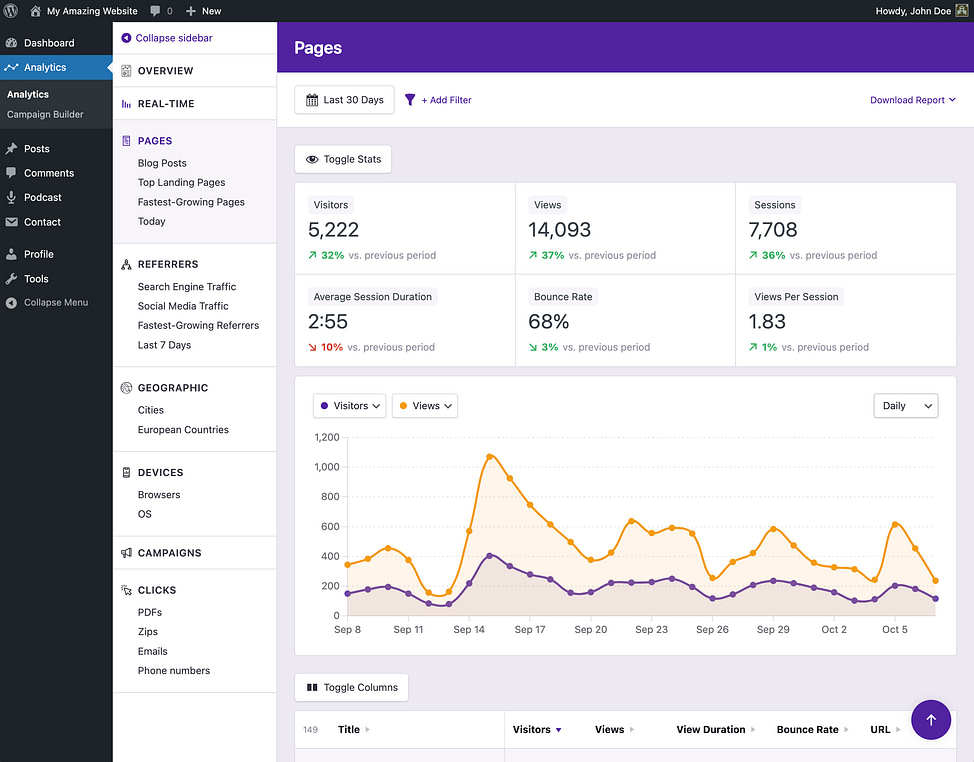Open the Daily interval dropdown
Screen dimensions: 974x762
906,406
